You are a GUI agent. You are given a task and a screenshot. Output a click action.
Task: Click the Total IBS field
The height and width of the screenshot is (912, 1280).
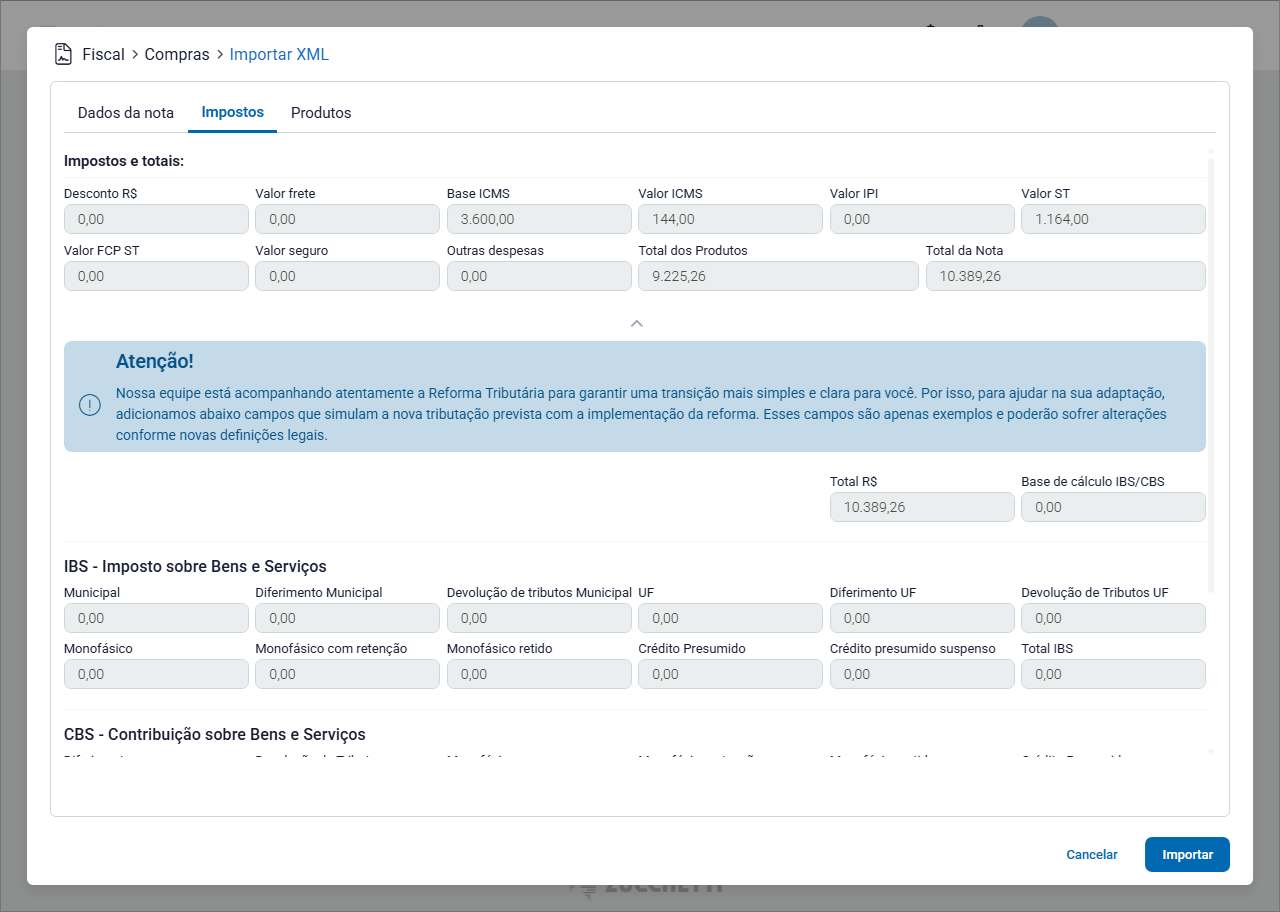(x=1113, y=674)
